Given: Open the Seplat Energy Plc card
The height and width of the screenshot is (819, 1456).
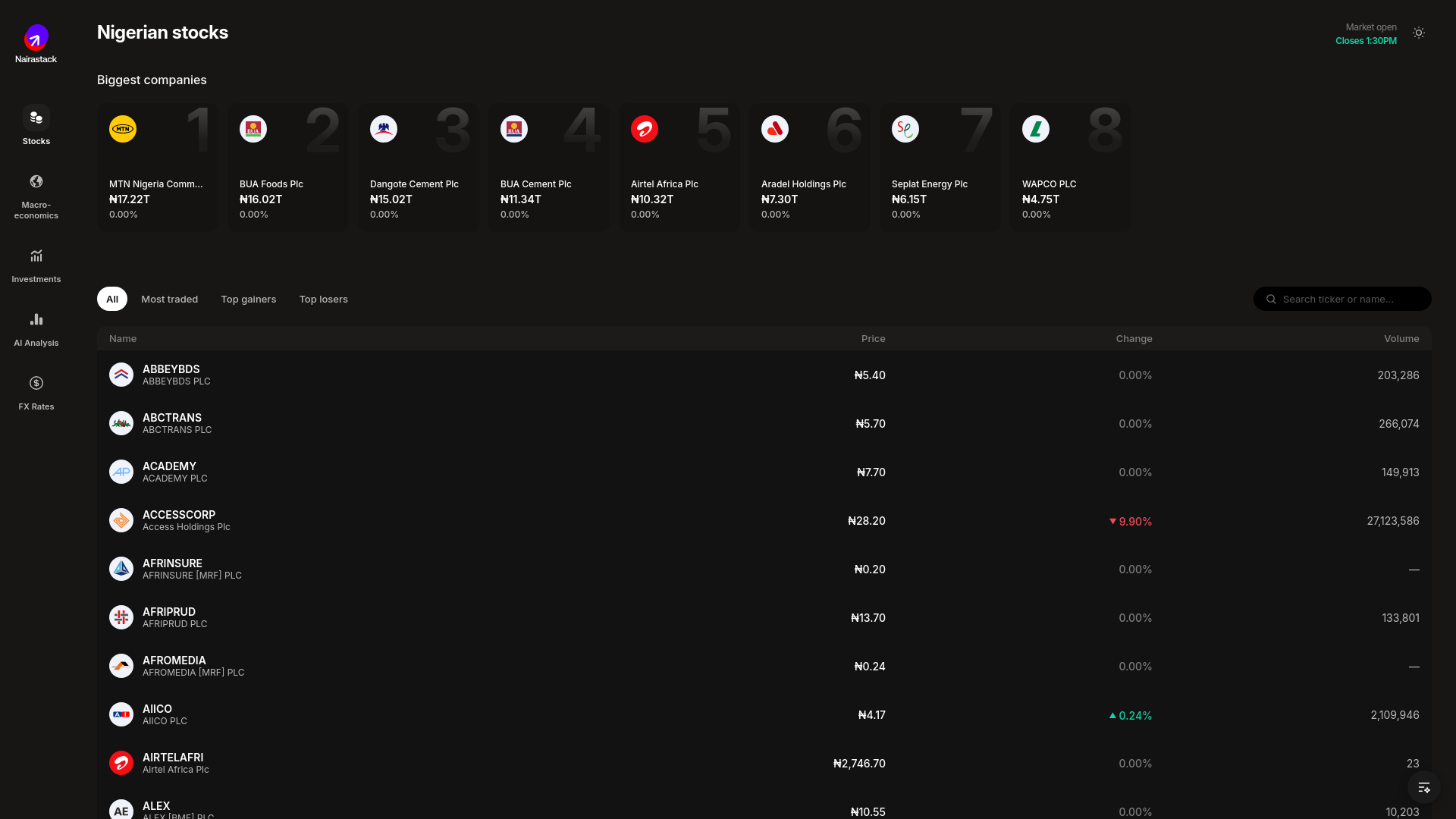Looking at the screenshot, I should 940,168.
